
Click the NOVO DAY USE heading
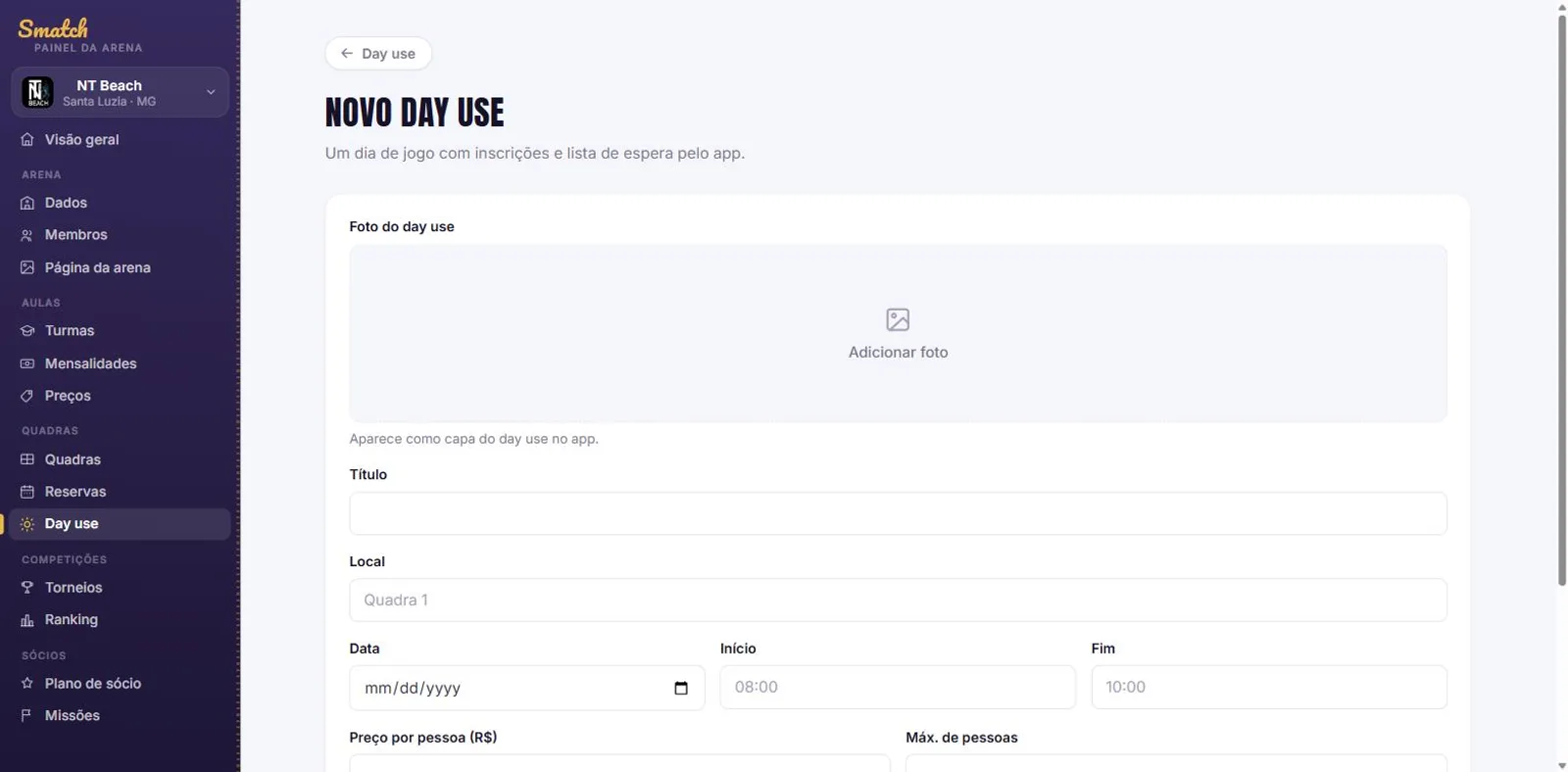pos(415,113)
